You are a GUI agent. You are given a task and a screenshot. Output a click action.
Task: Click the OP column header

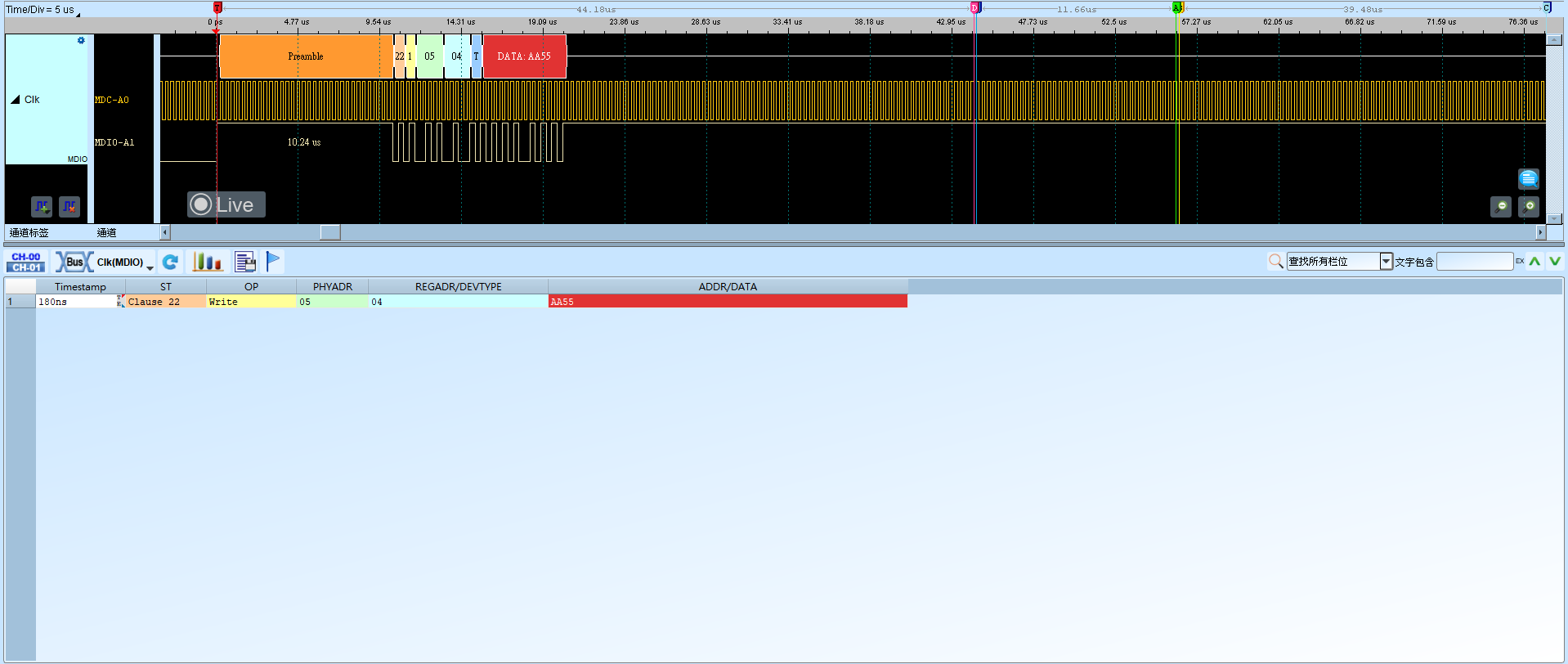[x=251, y=286]
